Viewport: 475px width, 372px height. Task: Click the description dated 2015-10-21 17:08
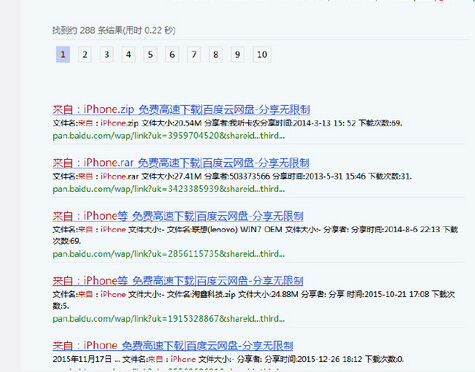[254, 300]
